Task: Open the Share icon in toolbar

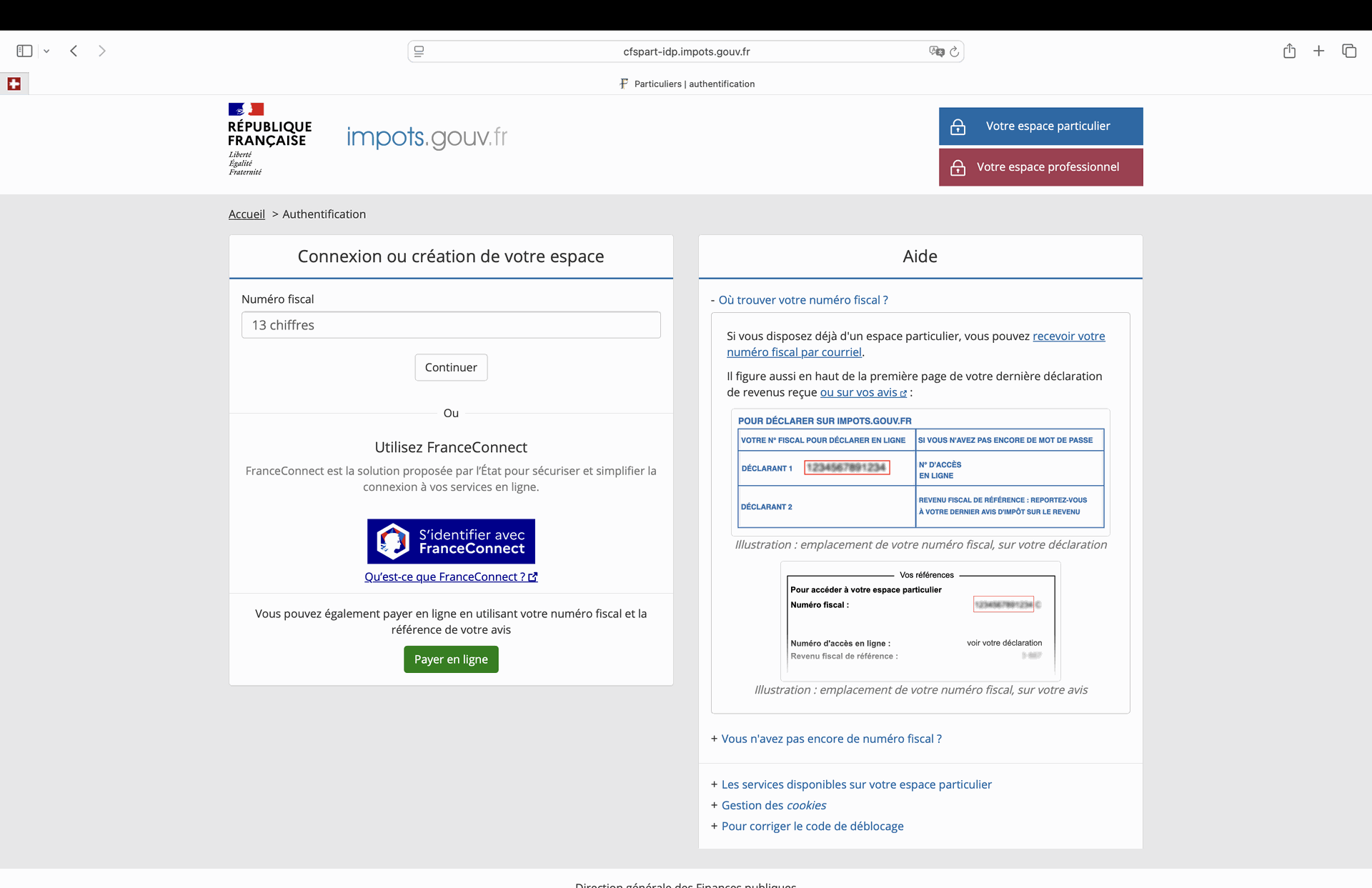Action: [x=1289, y=51]
